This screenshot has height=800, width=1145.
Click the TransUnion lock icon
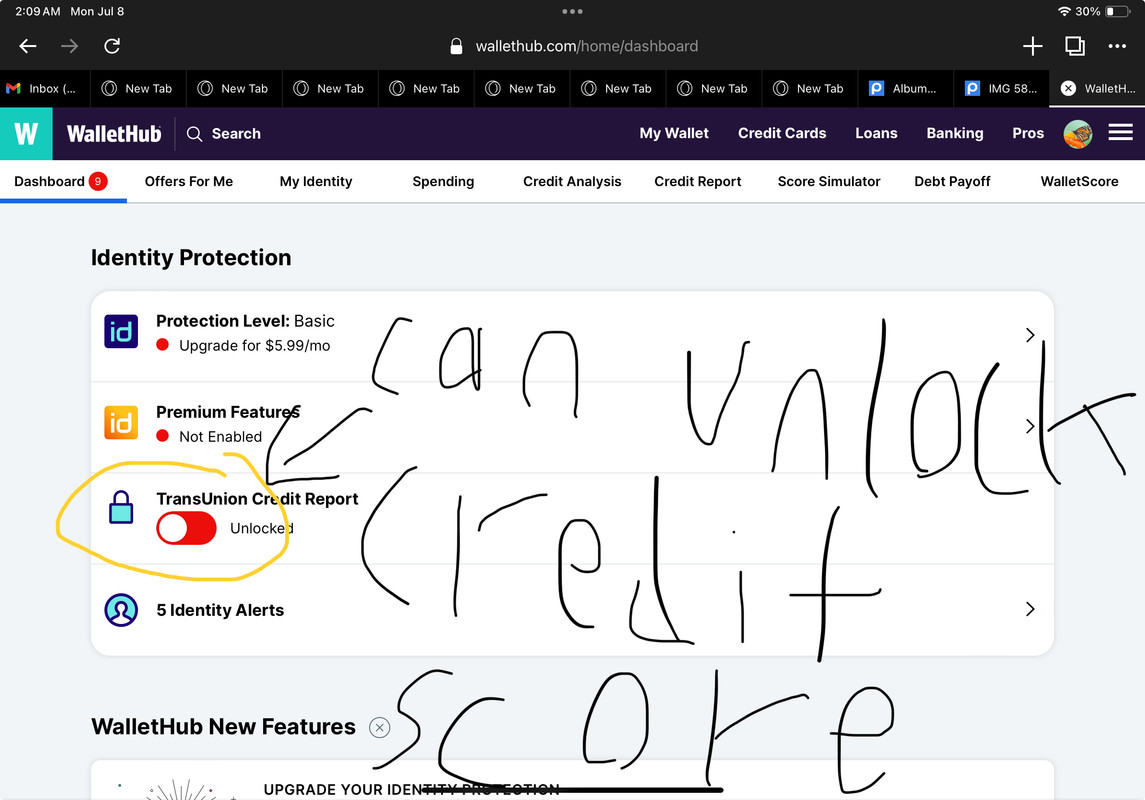coord(121,507)
